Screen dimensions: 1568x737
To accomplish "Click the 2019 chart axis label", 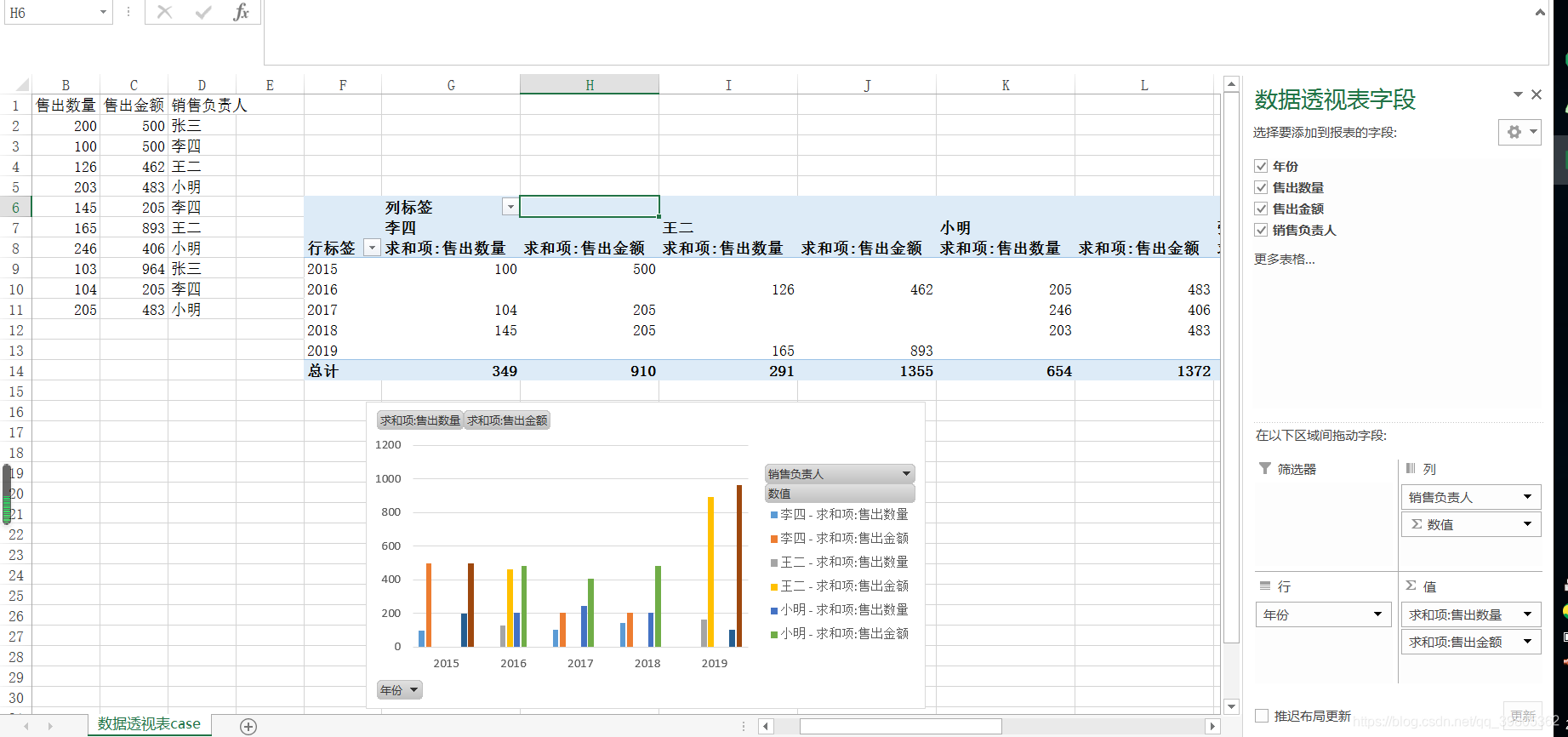I will [x=714, y=663].
